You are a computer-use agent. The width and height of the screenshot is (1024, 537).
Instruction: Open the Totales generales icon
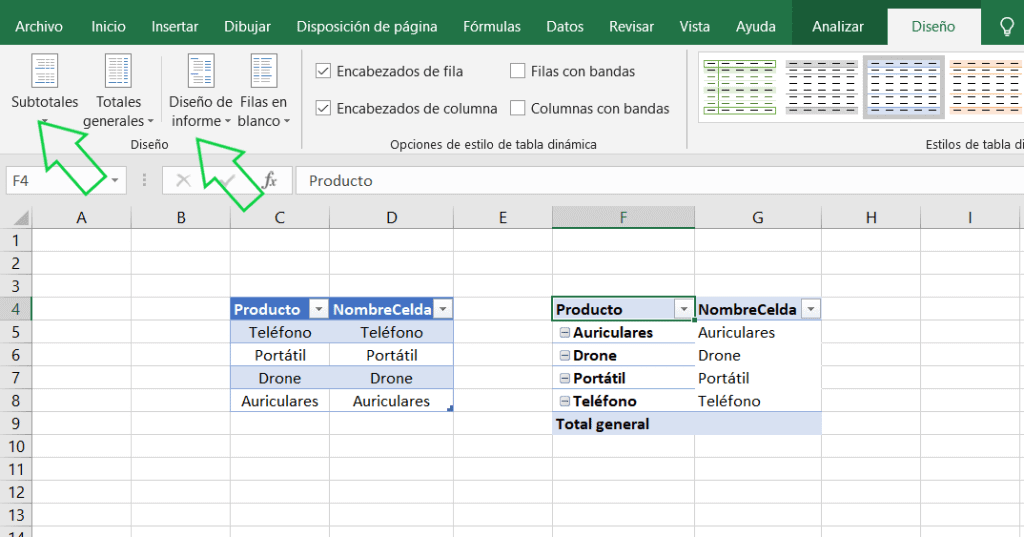(x=118, y=71)
